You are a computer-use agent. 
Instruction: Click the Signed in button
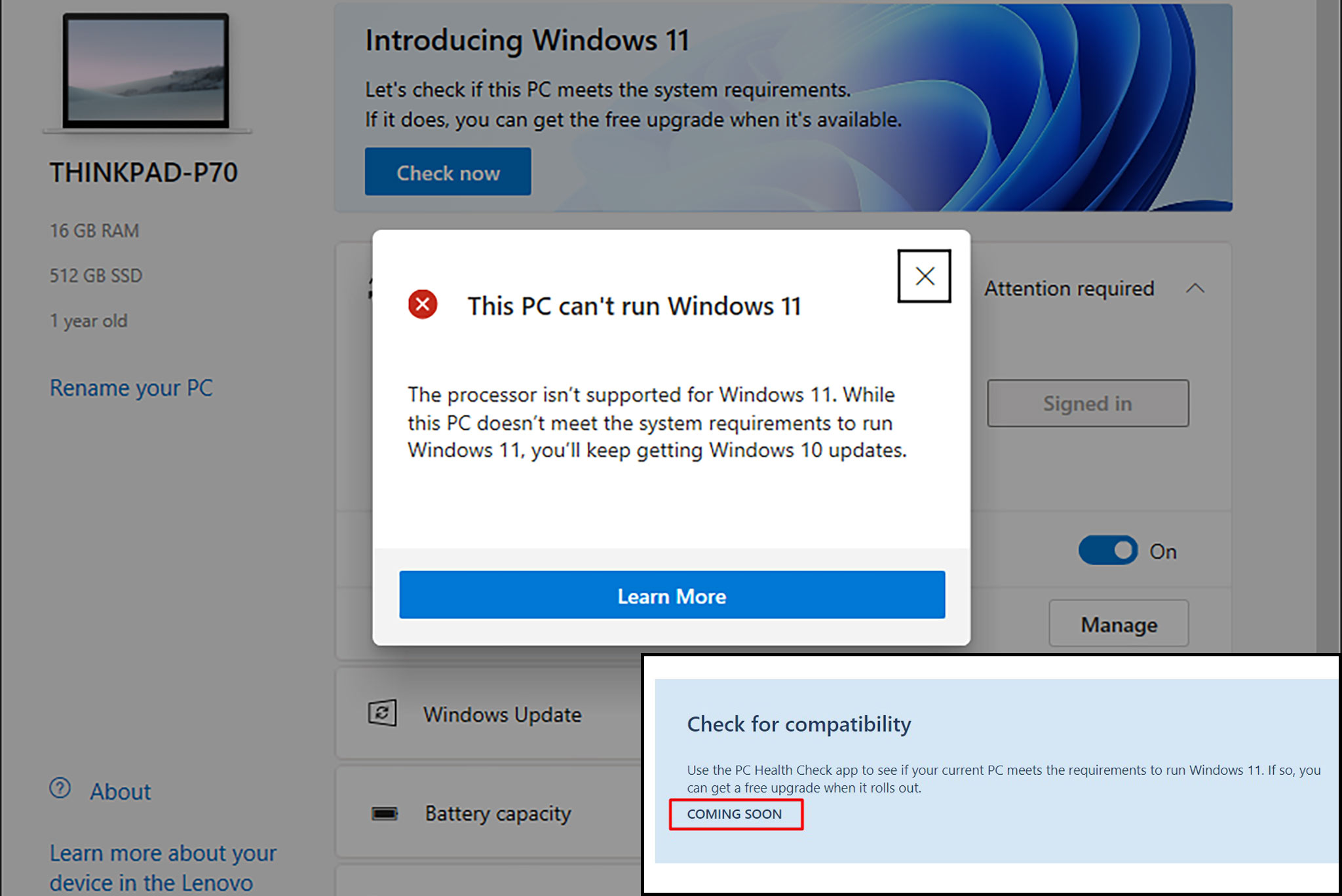point(1088,403)
